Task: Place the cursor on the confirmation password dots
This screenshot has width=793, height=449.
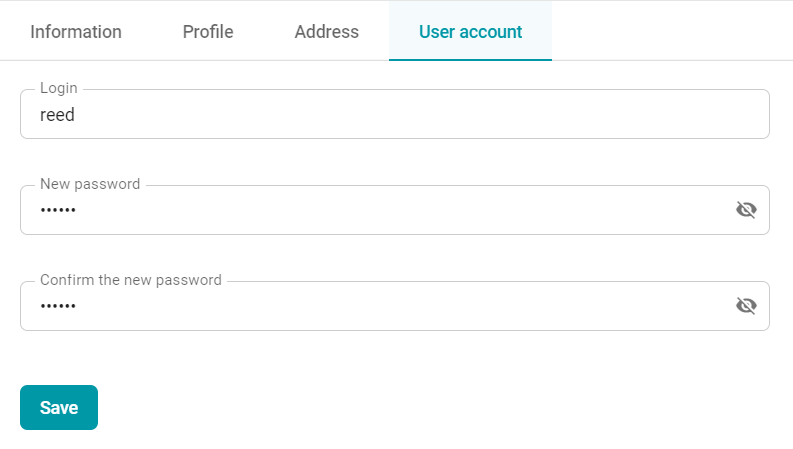Action: [x=58, y=306]
